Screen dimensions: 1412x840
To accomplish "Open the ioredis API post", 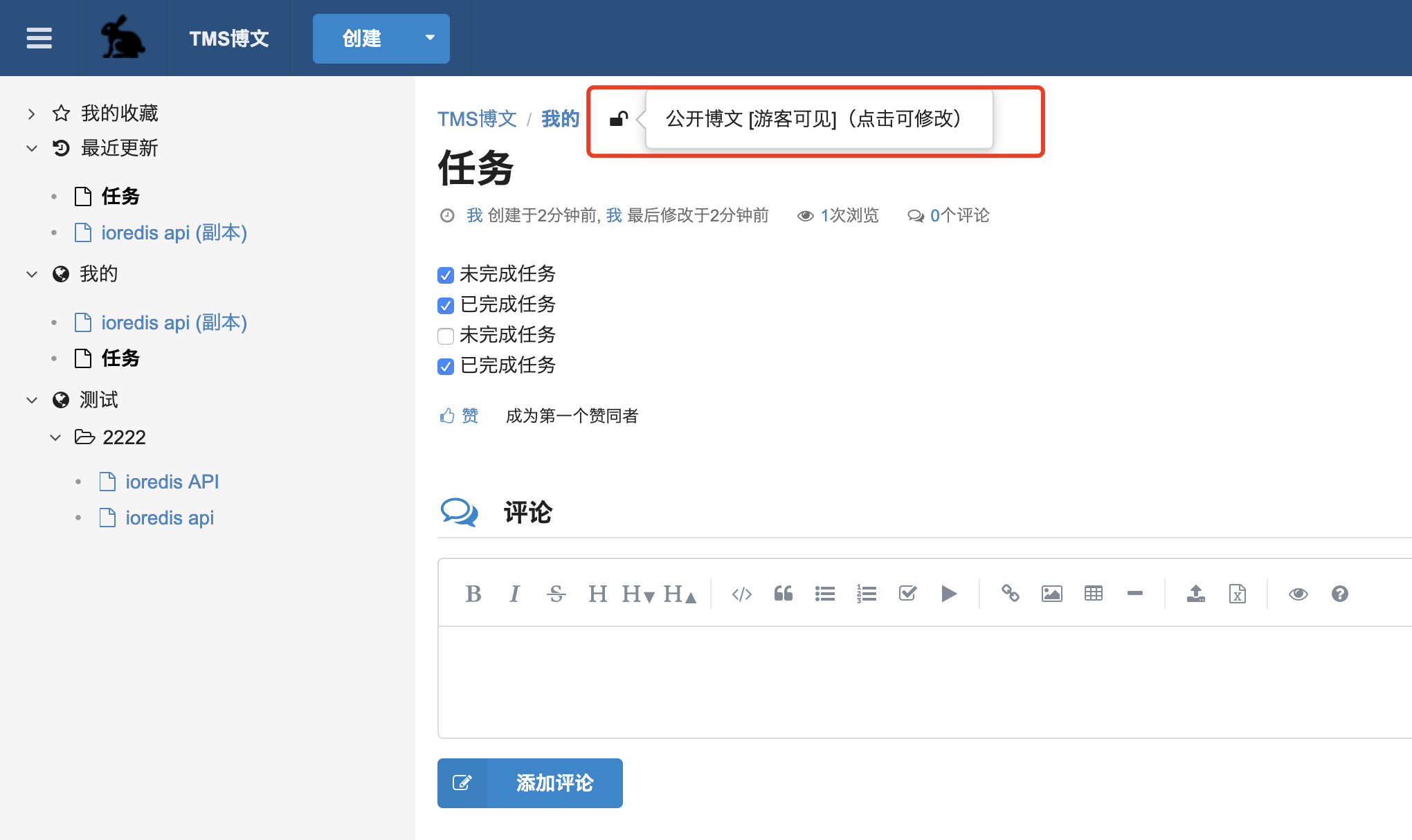I will pyautogui.click(x=172, y=482).
